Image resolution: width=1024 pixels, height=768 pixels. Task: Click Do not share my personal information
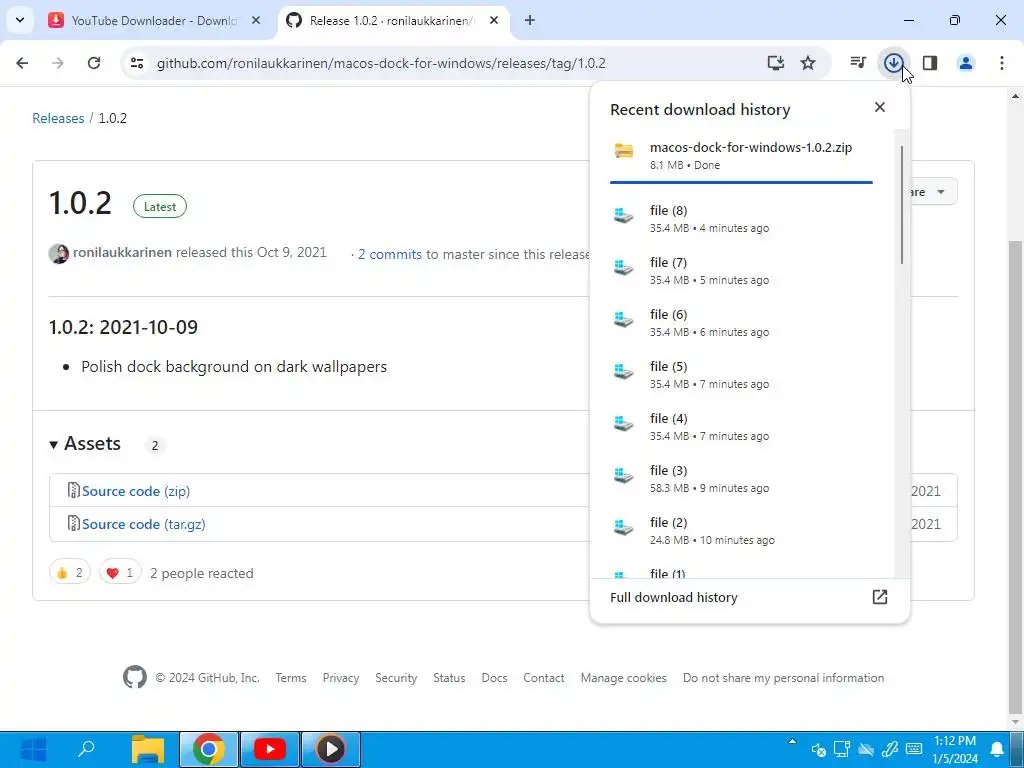[x=784, y=678]
